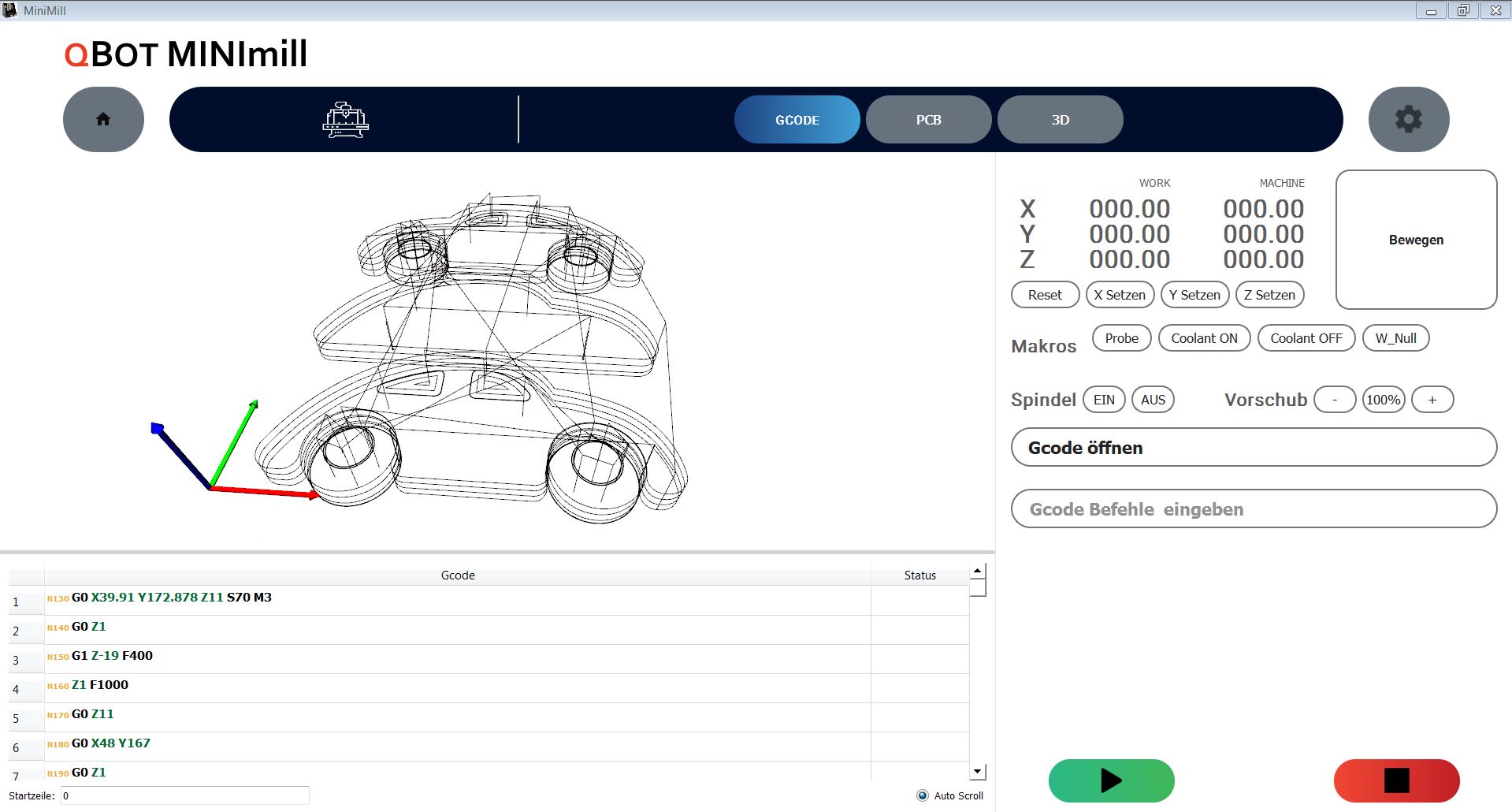Stop the job with red stop button
Viewport: 1512px width, 812px height.
pyautogui.click(x=1396, y=780)
